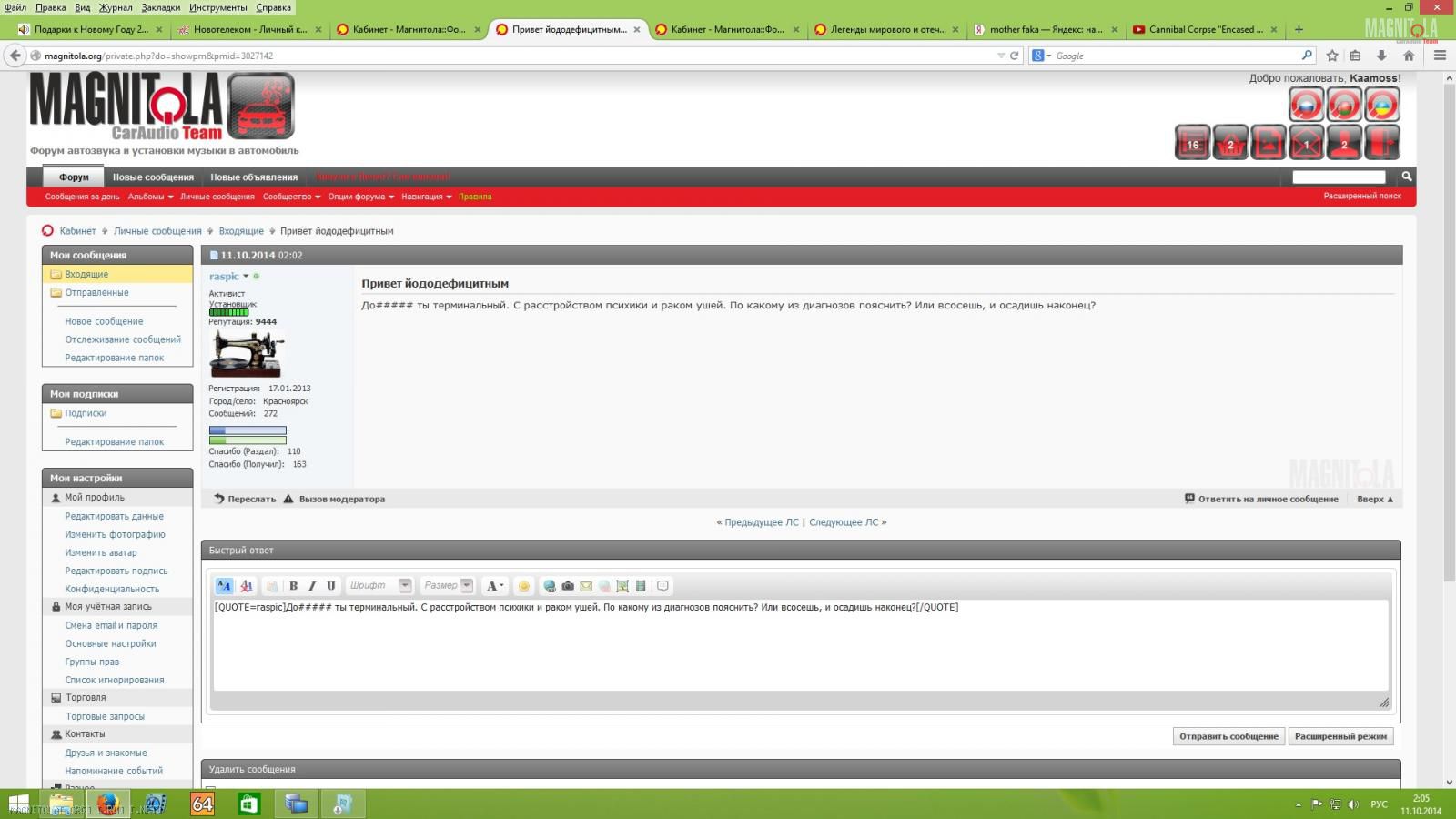Open the Закладки menu
Screen dimensions: 1456x819
click(161, 7)
